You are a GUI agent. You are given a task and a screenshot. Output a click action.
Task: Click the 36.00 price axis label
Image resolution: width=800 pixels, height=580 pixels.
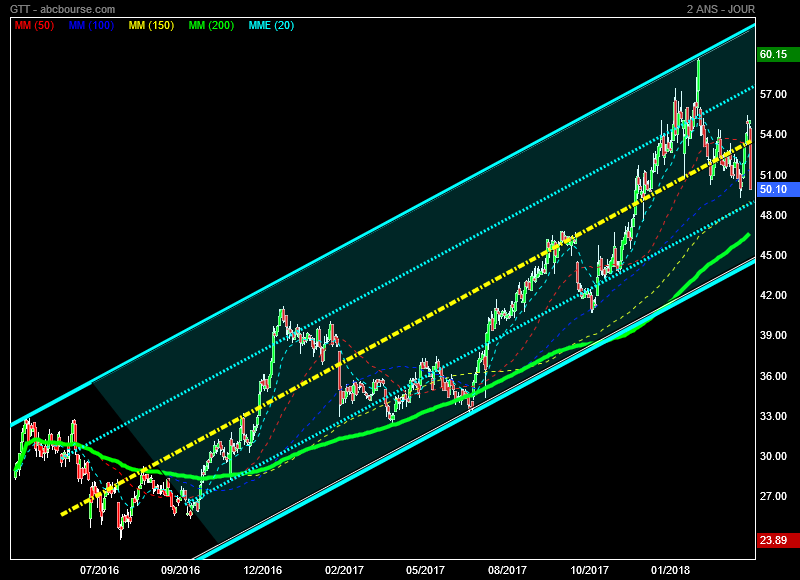[x=773, y=376]
